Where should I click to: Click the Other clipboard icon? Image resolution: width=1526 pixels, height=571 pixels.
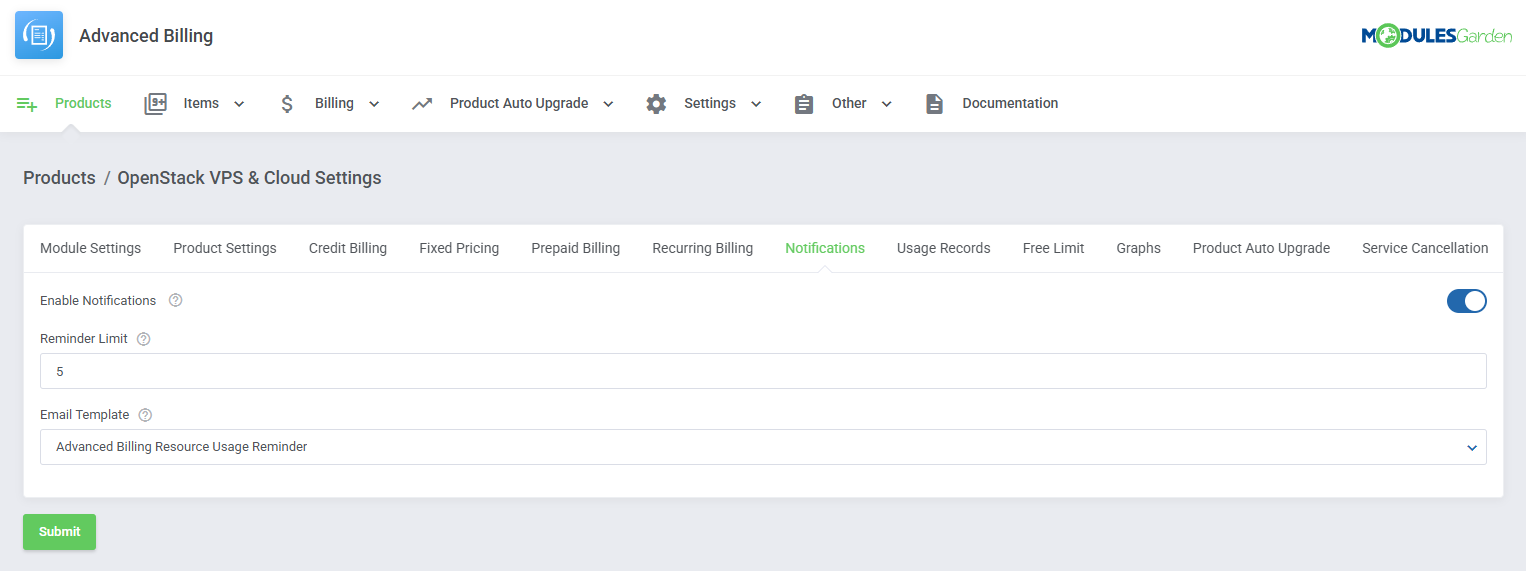click(x=804, y=104)
